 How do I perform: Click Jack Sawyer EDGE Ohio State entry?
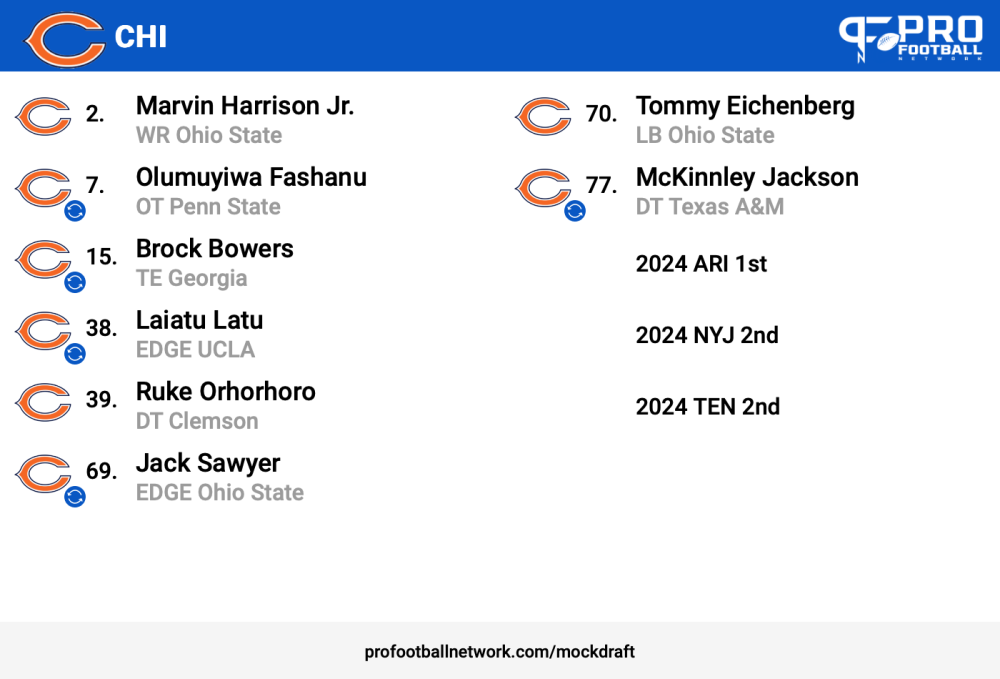(x=220, y=478)
